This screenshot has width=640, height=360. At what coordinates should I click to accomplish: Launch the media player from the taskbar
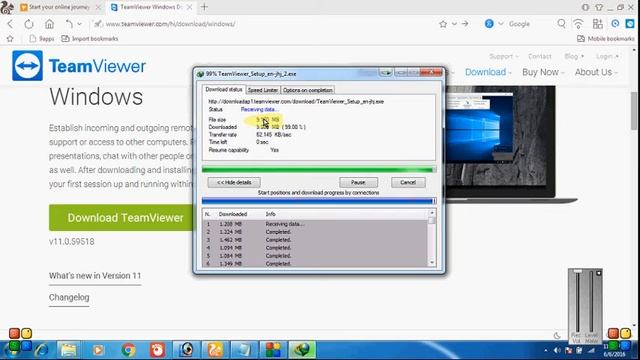click(x=98, y=350)
